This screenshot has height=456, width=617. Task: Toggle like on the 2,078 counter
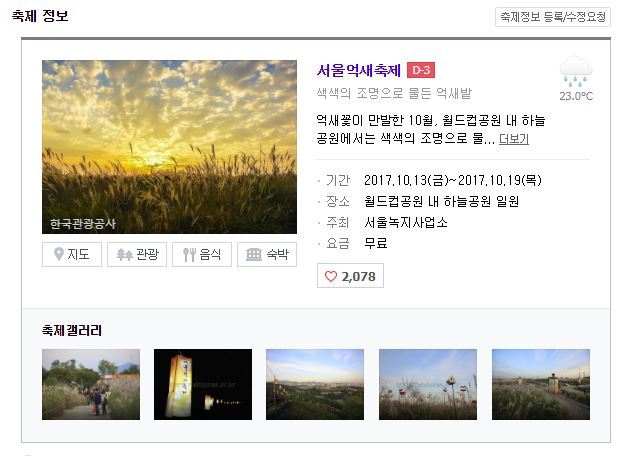[350, 276]
